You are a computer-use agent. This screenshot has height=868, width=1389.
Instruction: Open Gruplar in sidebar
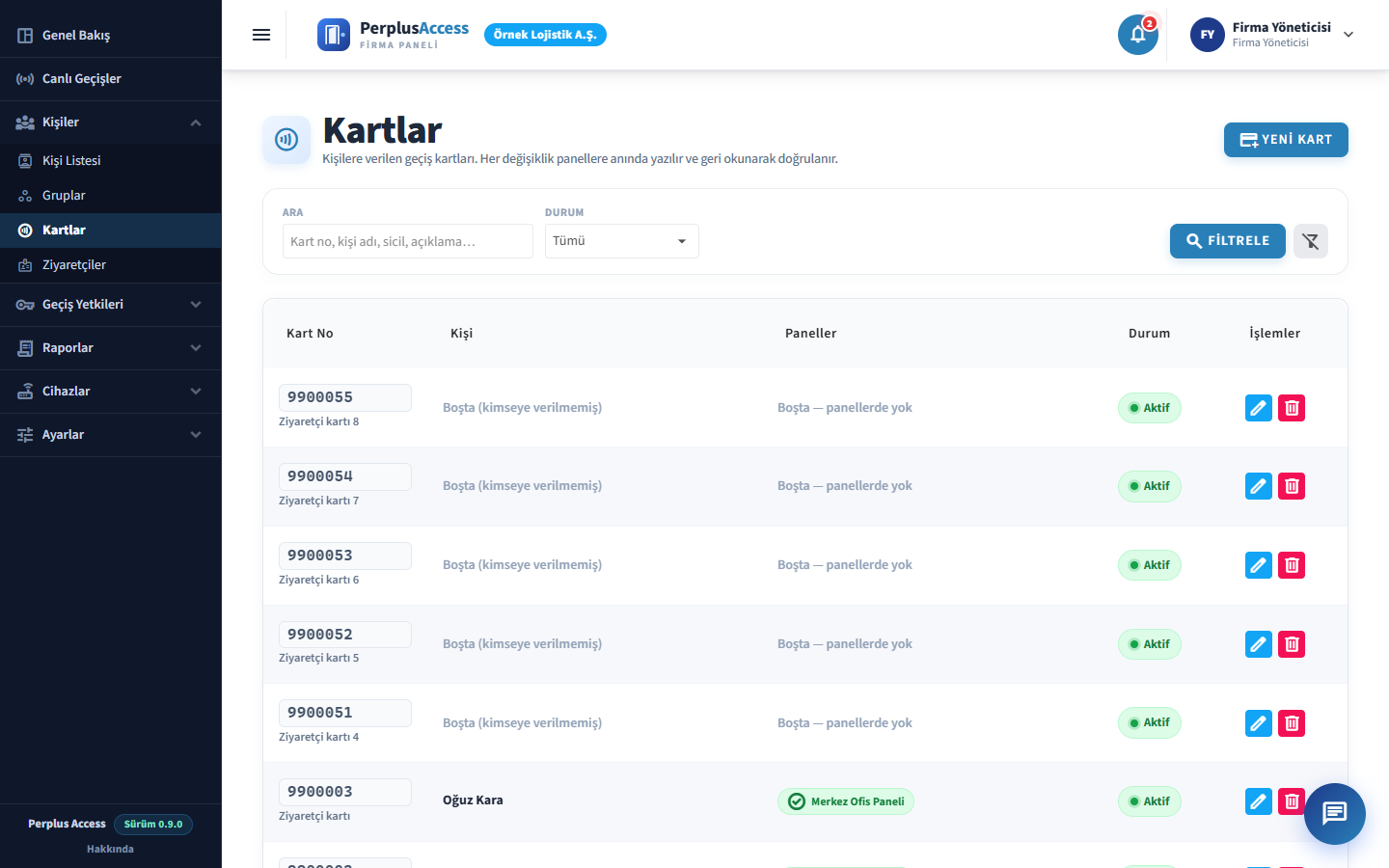pos(111,196)
